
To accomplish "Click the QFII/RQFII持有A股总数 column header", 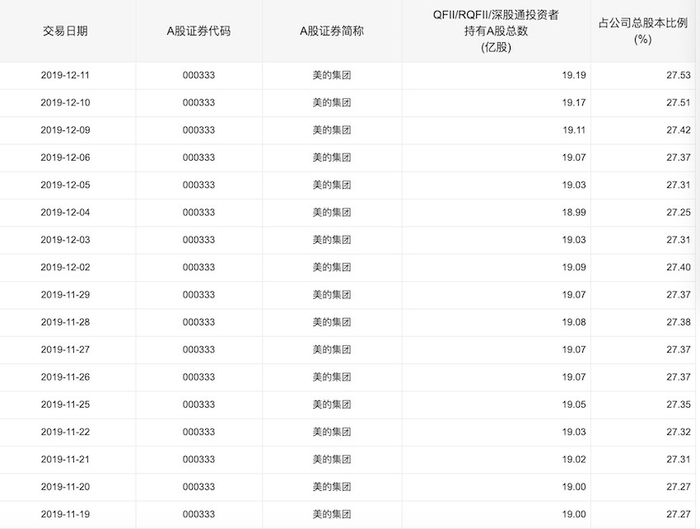I will 496,31.
